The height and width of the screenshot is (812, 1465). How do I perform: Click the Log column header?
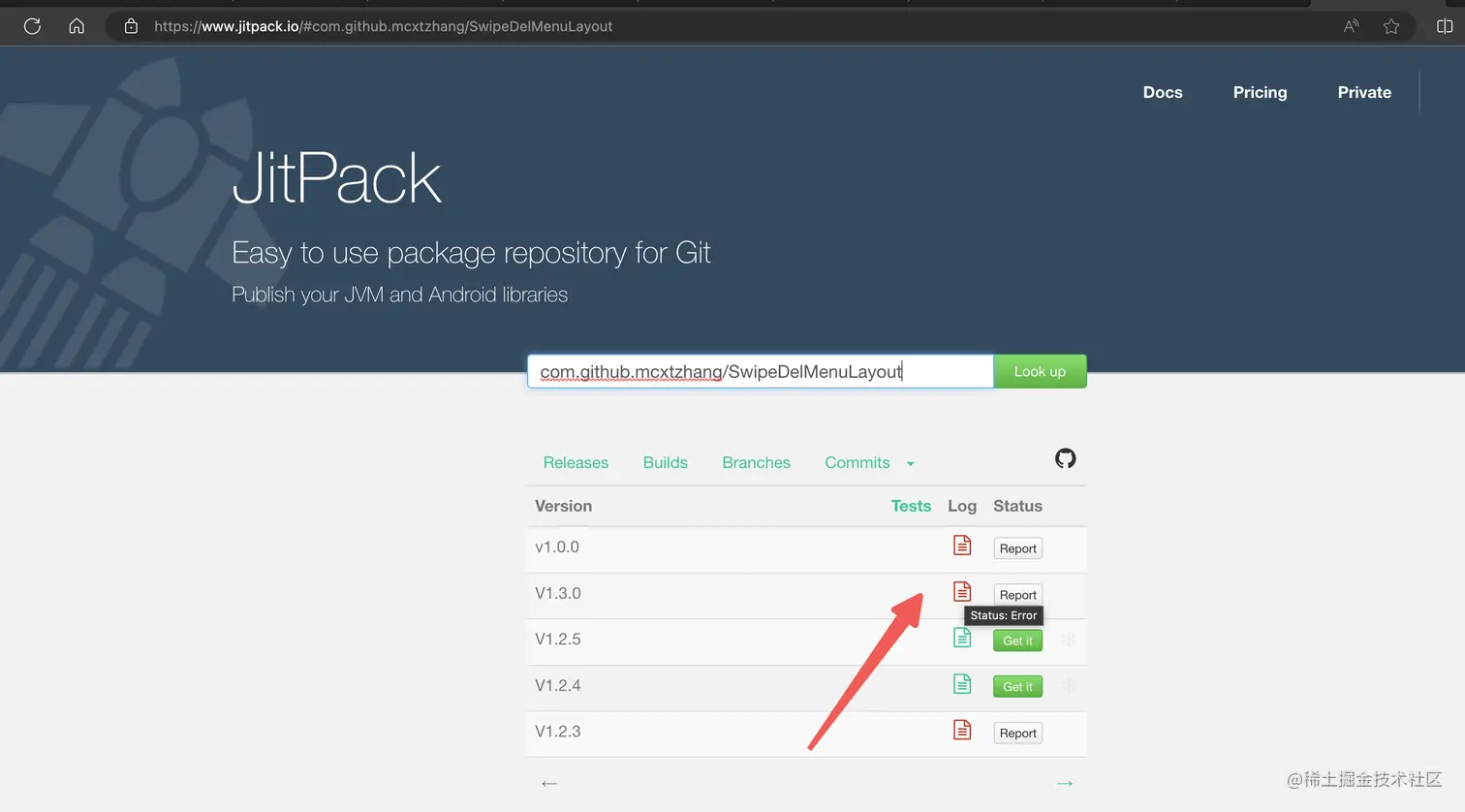point(962,506)
